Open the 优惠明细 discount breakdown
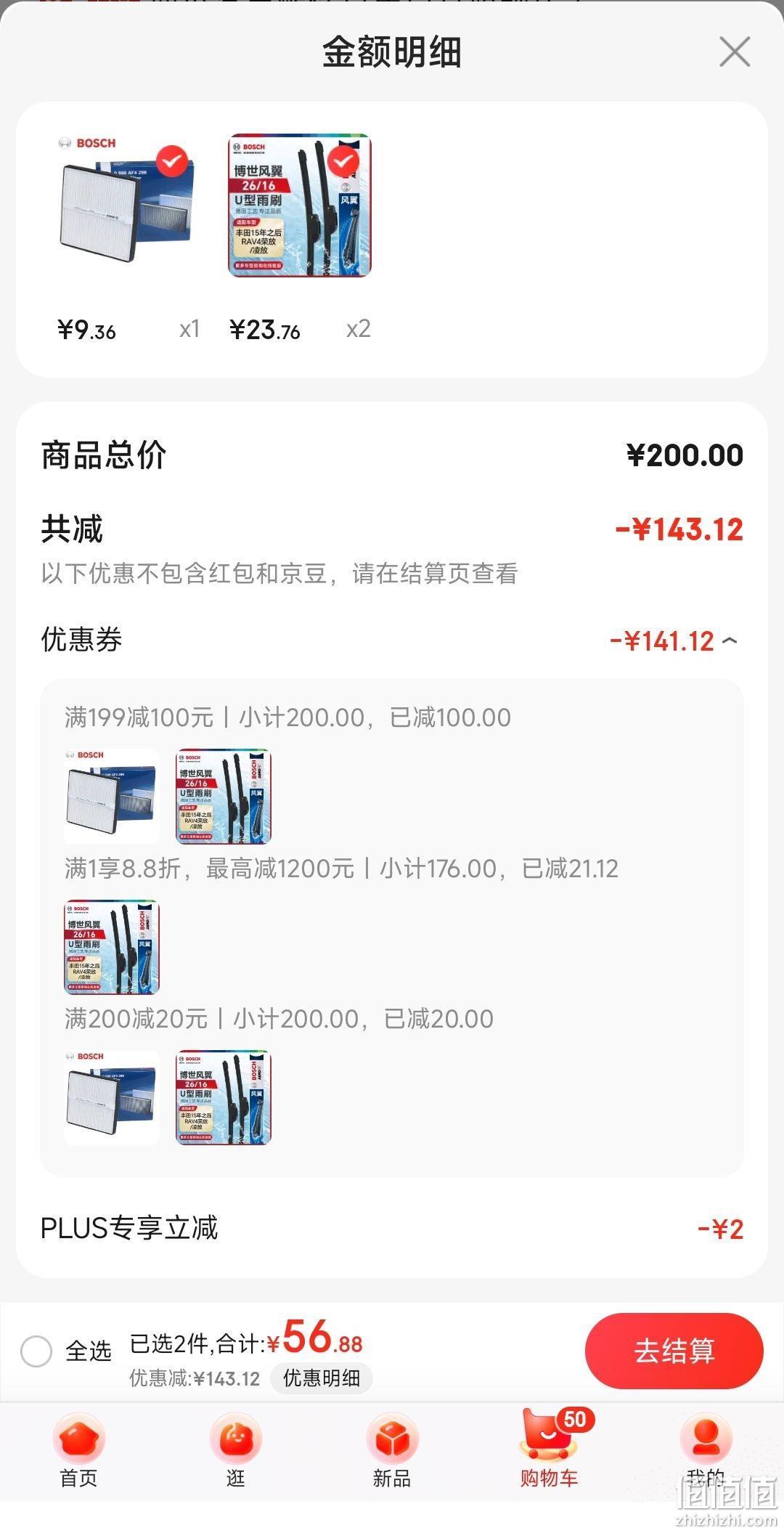Screen dimensions: 784x1533 pyautogui.click(x=322, y=1378)
